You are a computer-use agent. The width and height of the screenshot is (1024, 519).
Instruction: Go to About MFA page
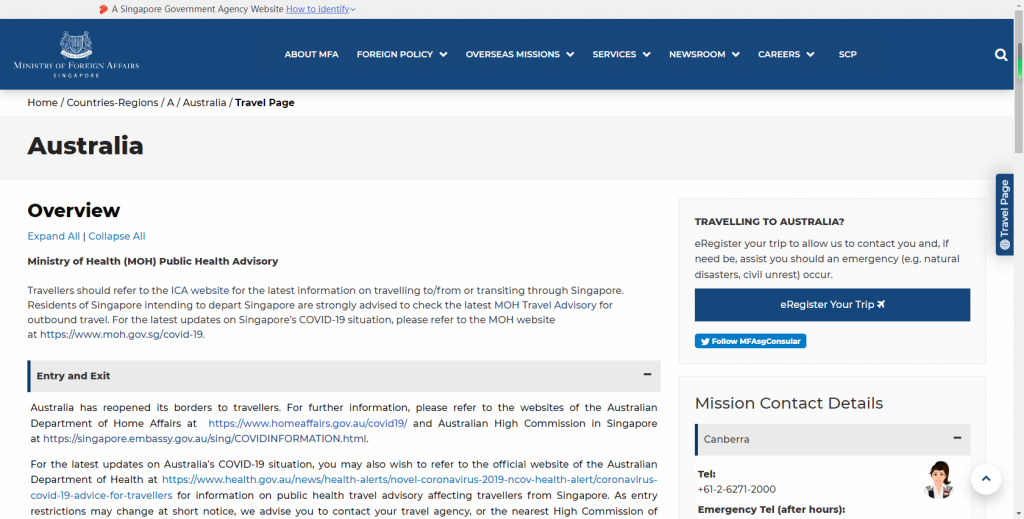[x=312, y=54]
